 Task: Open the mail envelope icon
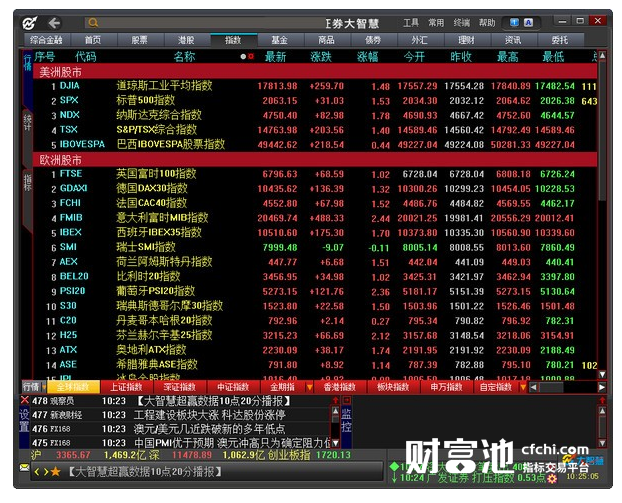(x=25, y=468)
